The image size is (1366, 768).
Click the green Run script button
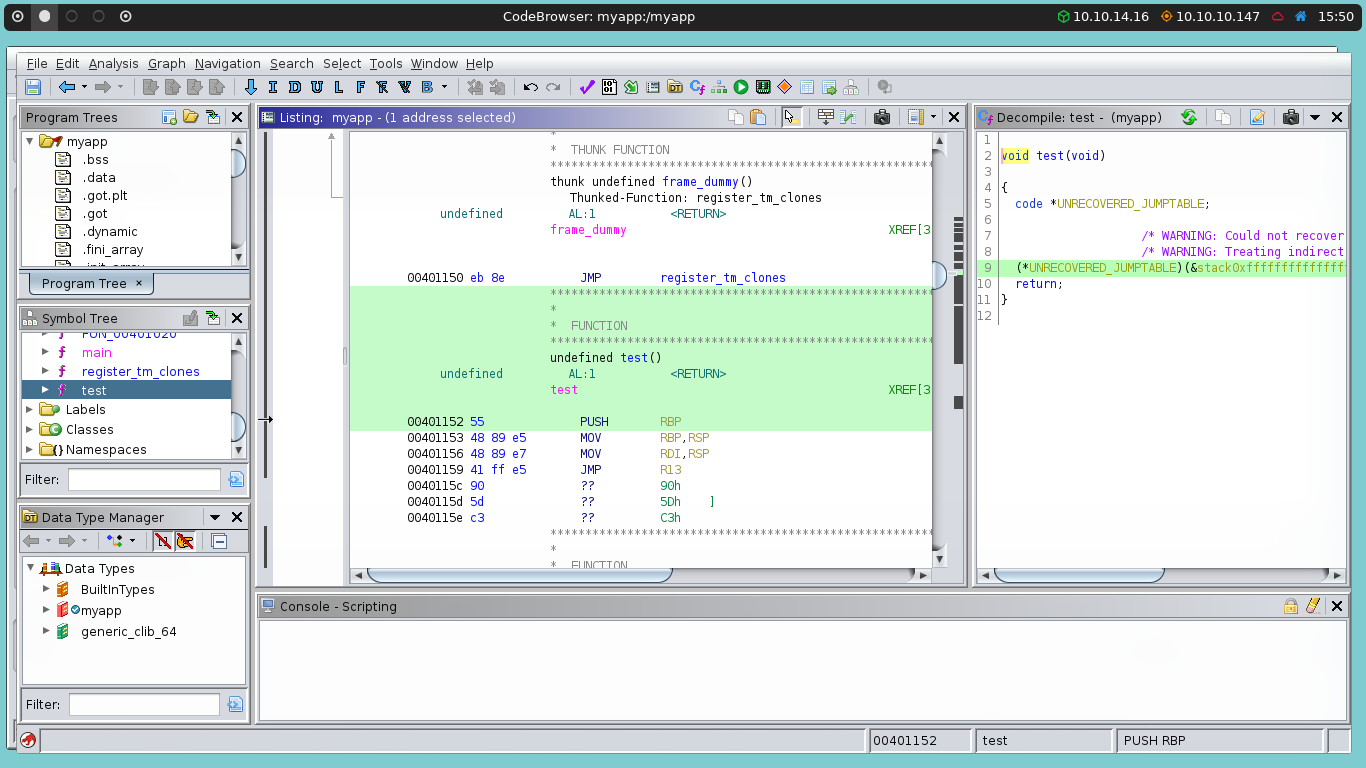point(741,87)
